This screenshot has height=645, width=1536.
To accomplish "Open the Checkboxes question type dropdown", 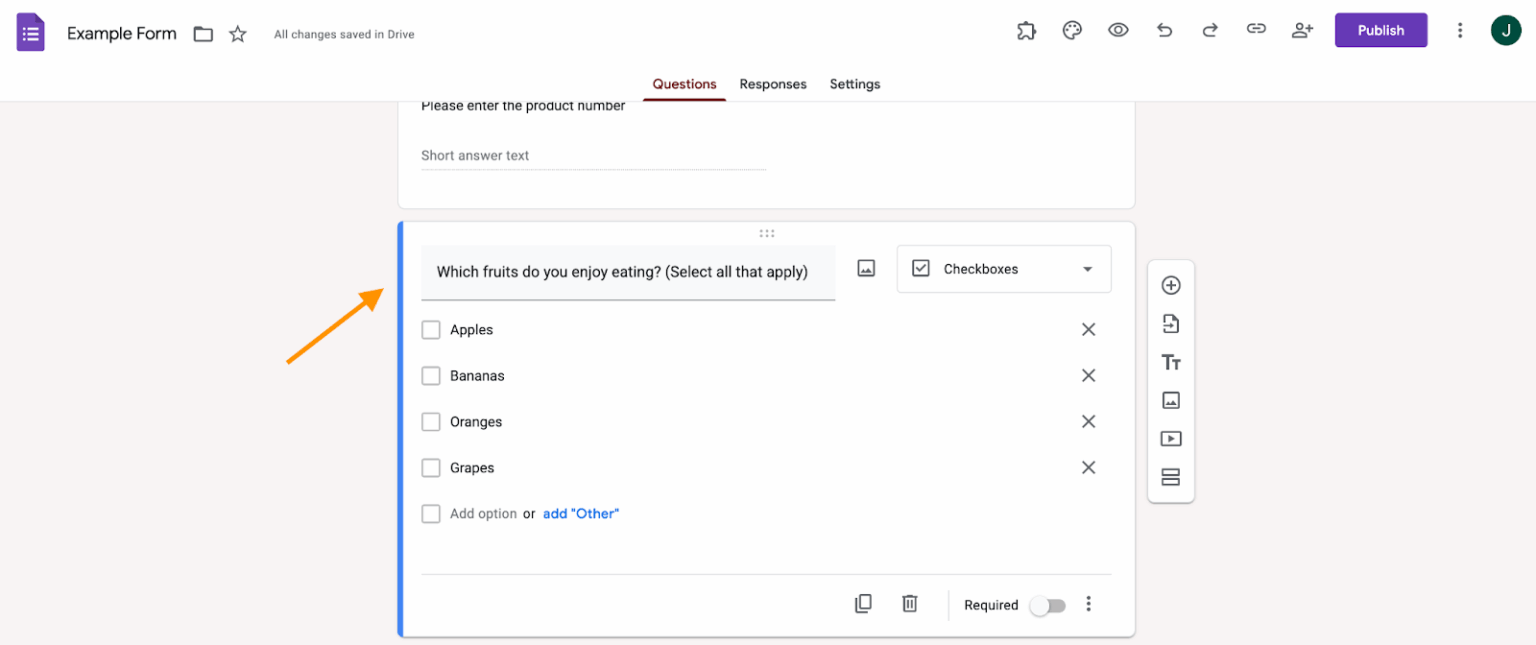I will [1003, 268].
